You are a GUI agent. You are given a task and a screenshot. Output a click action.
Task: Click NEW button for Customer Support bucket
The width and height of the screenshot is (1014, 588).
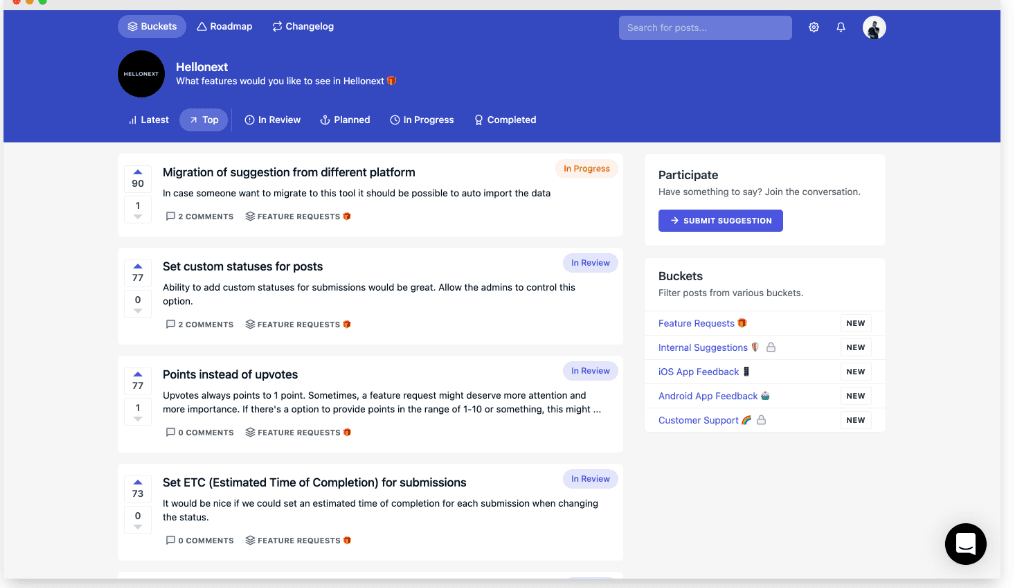click(x=856, y=420)
